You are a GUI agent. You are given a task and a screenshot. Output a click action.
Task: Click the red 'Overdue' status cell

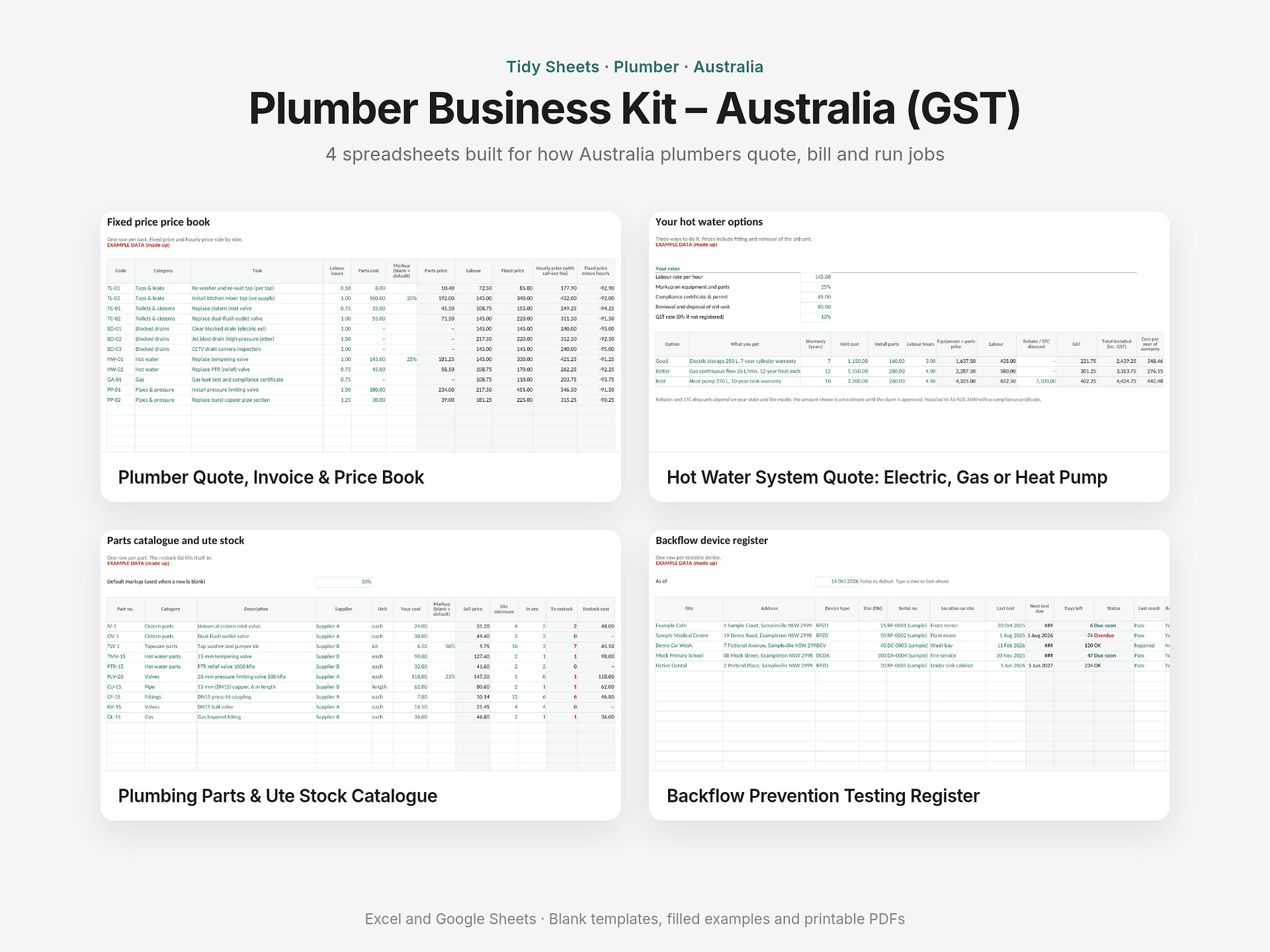pyautogui.click(x=1114, y=635)
